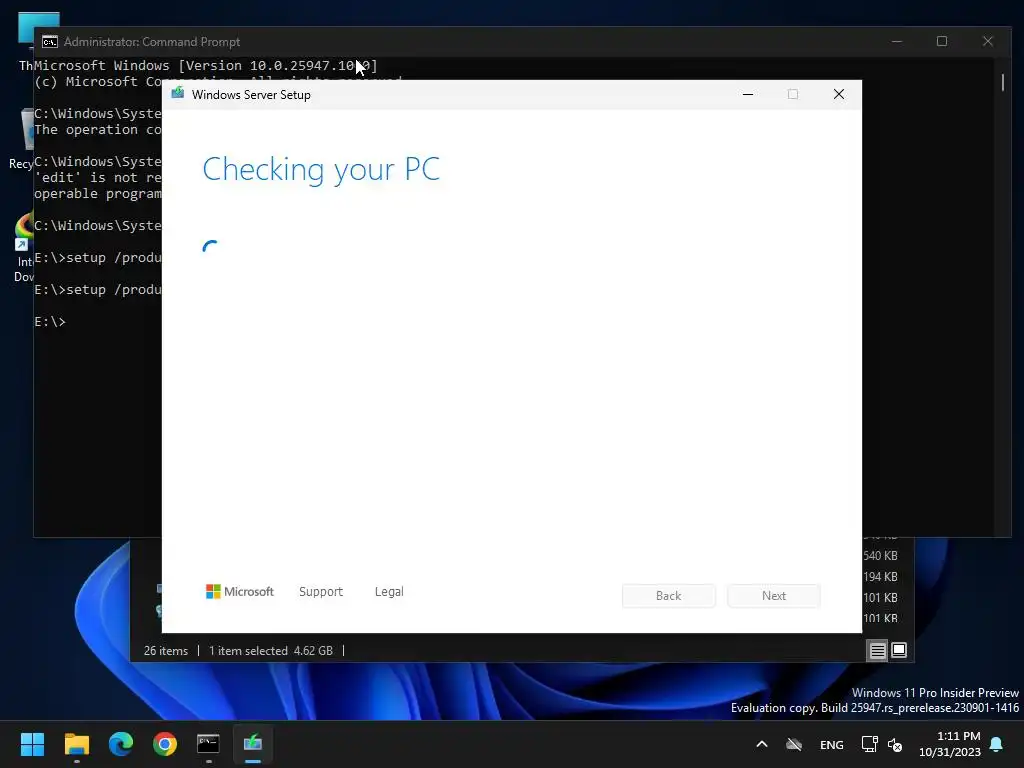The width and height of the screenshot is (1024, 768).
Task: Maximize the Command Prompt window
Action: click(942, 41)
